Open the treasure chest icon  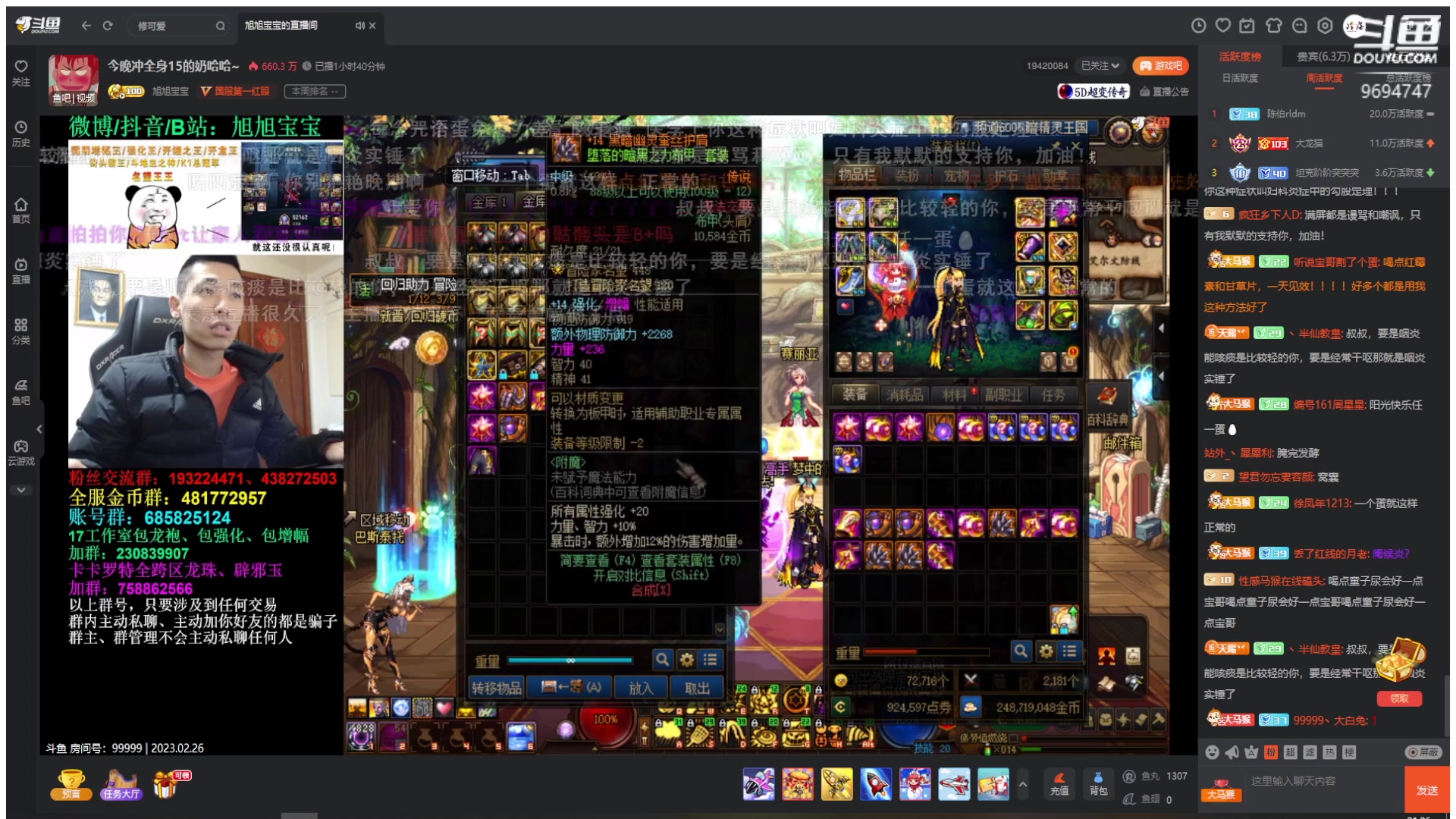click(1401, 661)
